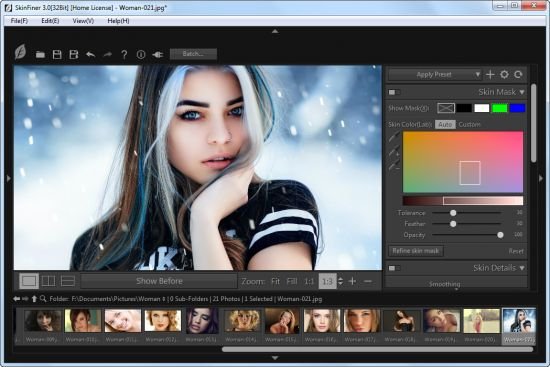Select Custom skin color mode

(x=469, y=125)
